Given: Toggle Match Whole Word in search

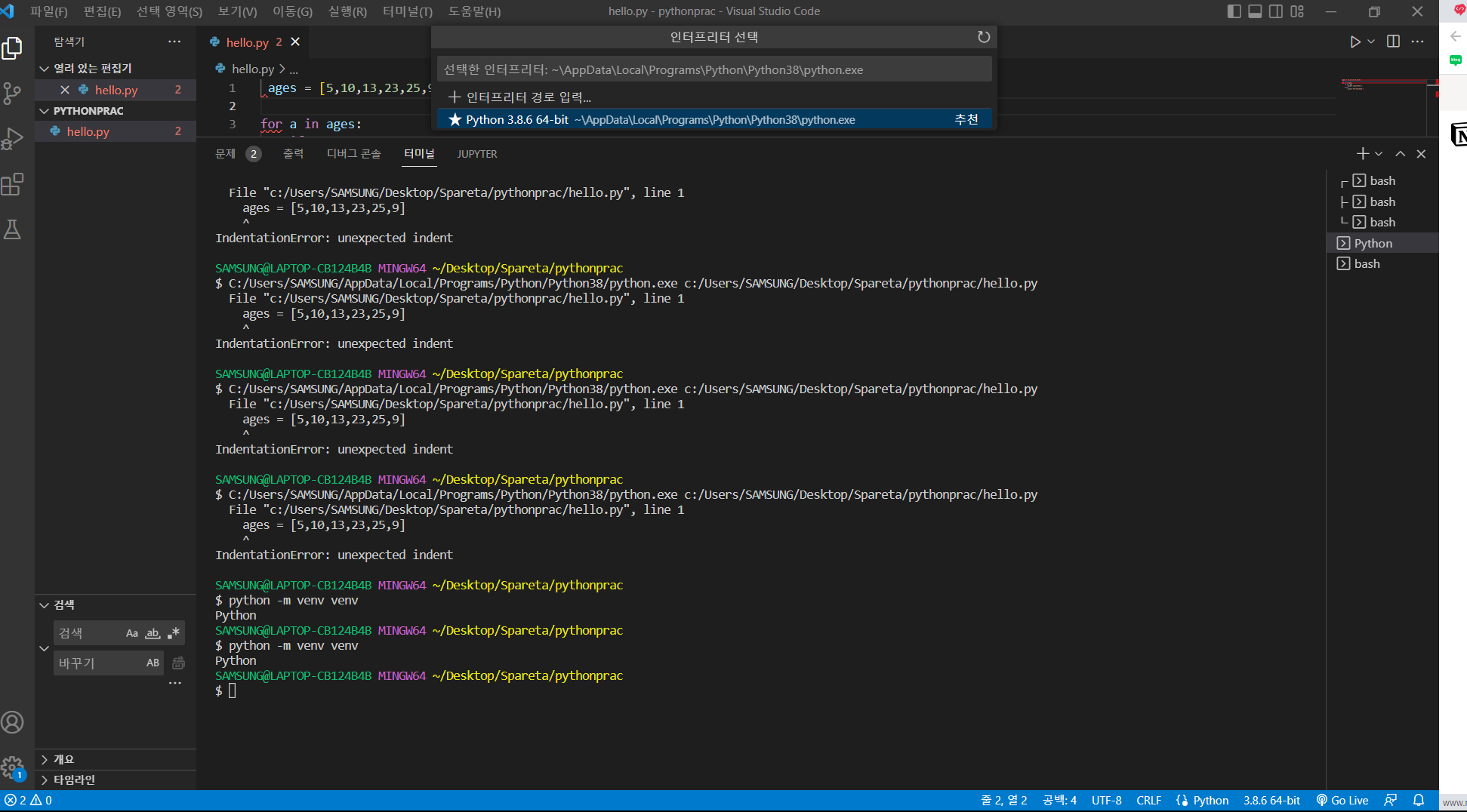Looking at the screenshot, I should (x=153, y=633).
